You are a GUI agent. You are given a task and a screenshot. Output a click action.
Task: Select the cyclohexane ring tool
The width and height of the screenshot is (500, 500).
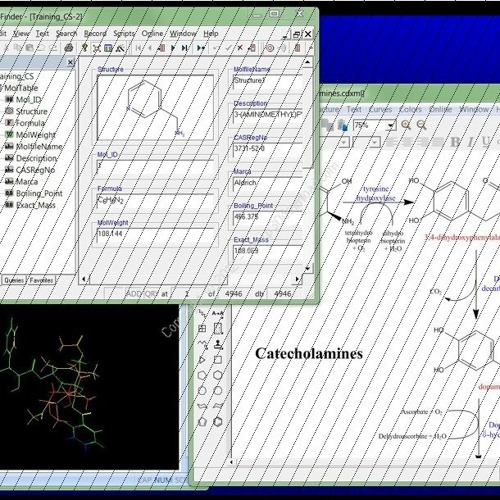218,375
